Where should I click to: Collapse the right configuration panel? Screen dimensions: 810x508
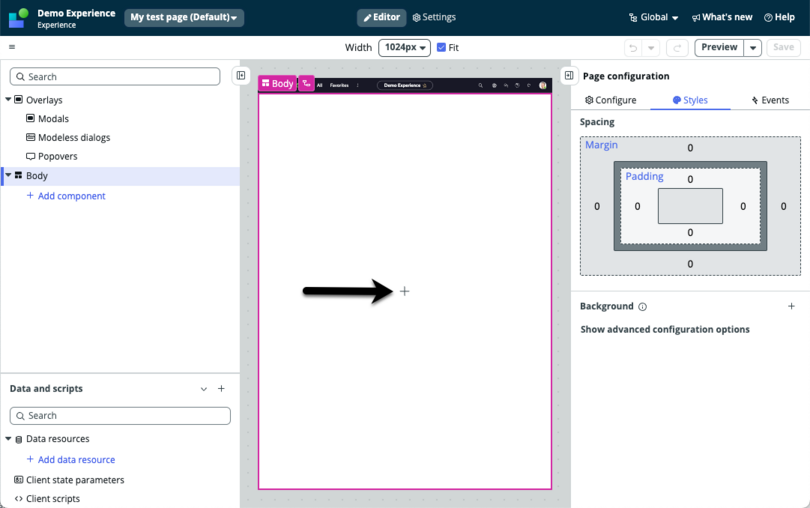pyautogui.click(x=569, y=75)
